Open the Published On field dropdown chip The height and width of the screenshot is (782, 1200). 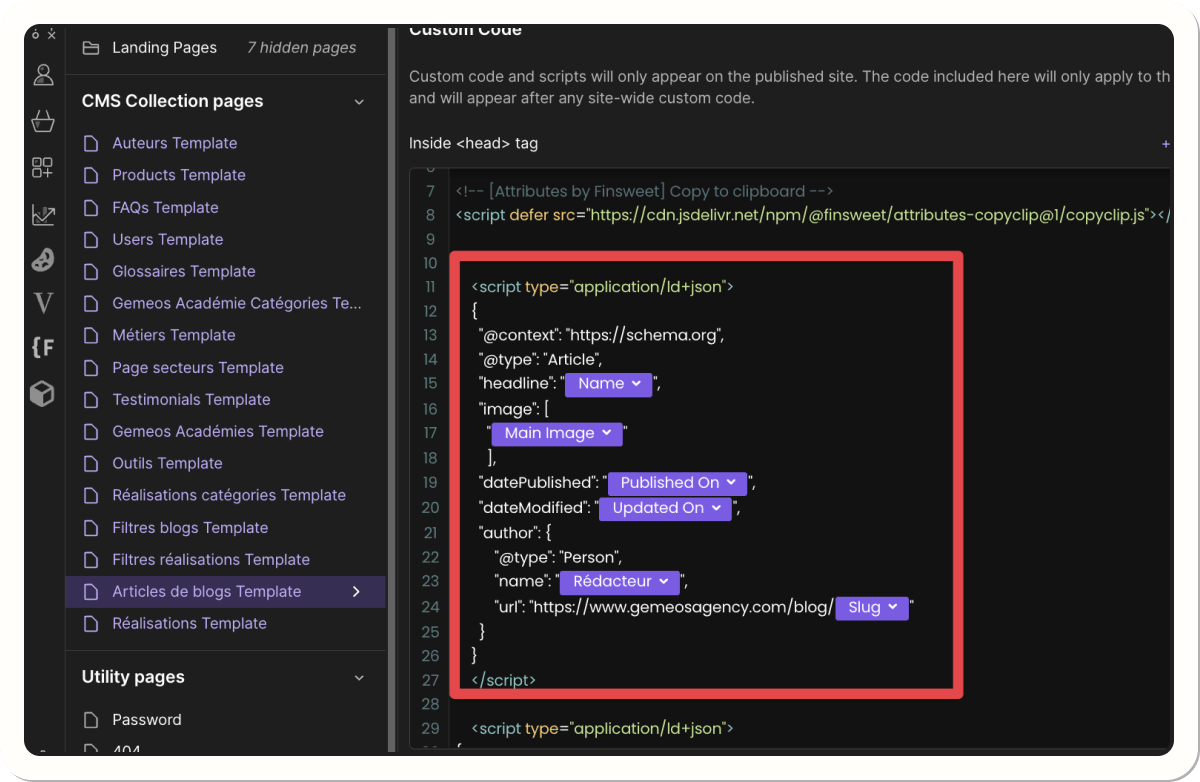pos(677,482)
